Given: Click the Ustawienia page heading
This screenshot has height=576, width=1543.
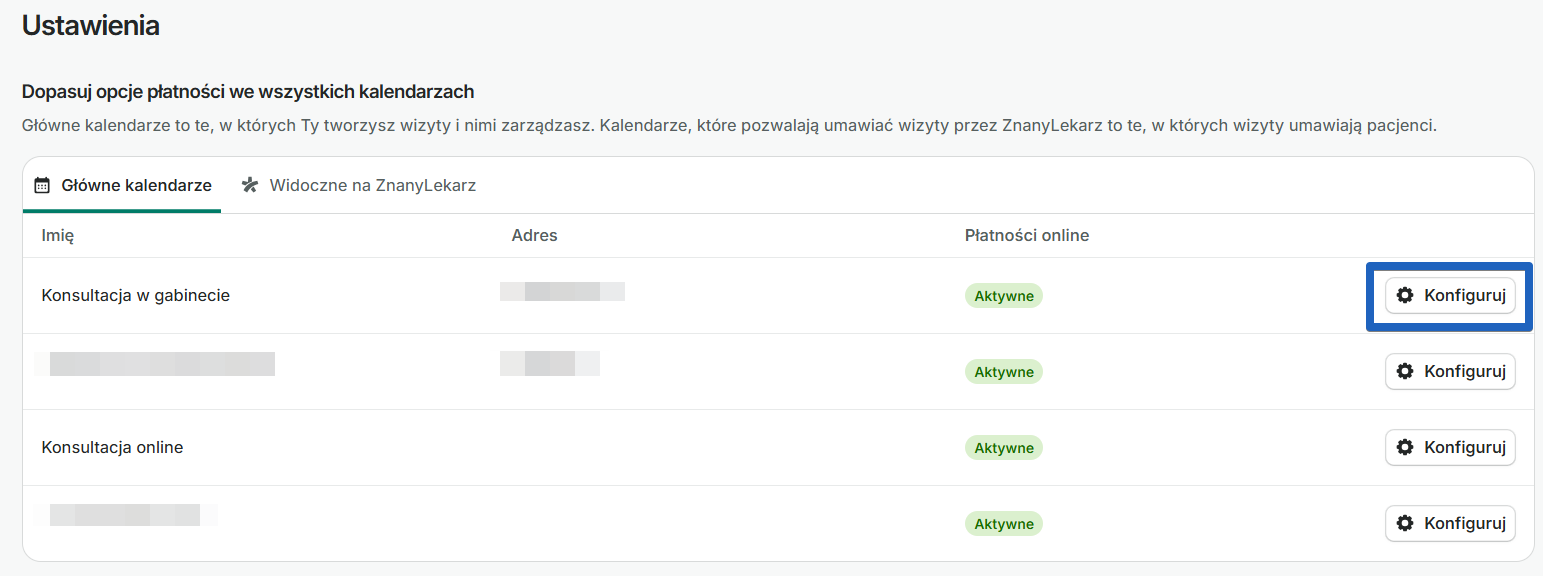Looking at the screenshot, I should [x=90, y=26].
